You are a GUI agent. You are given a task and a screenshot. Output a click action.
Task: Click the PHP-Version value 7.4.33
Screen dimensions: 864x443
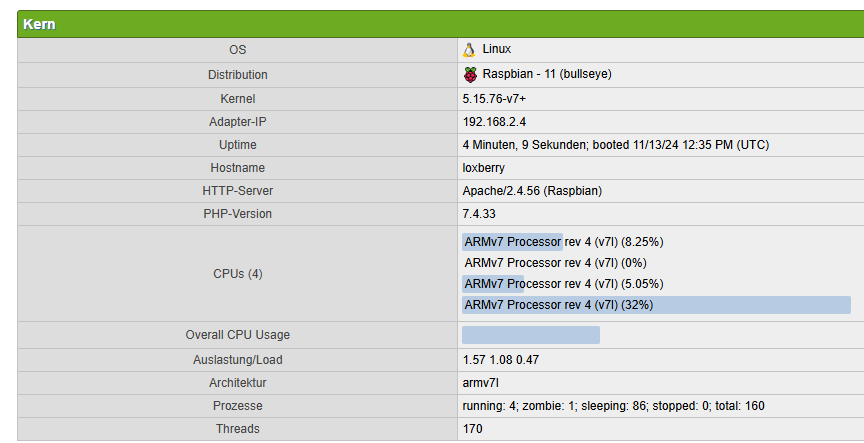479,214
